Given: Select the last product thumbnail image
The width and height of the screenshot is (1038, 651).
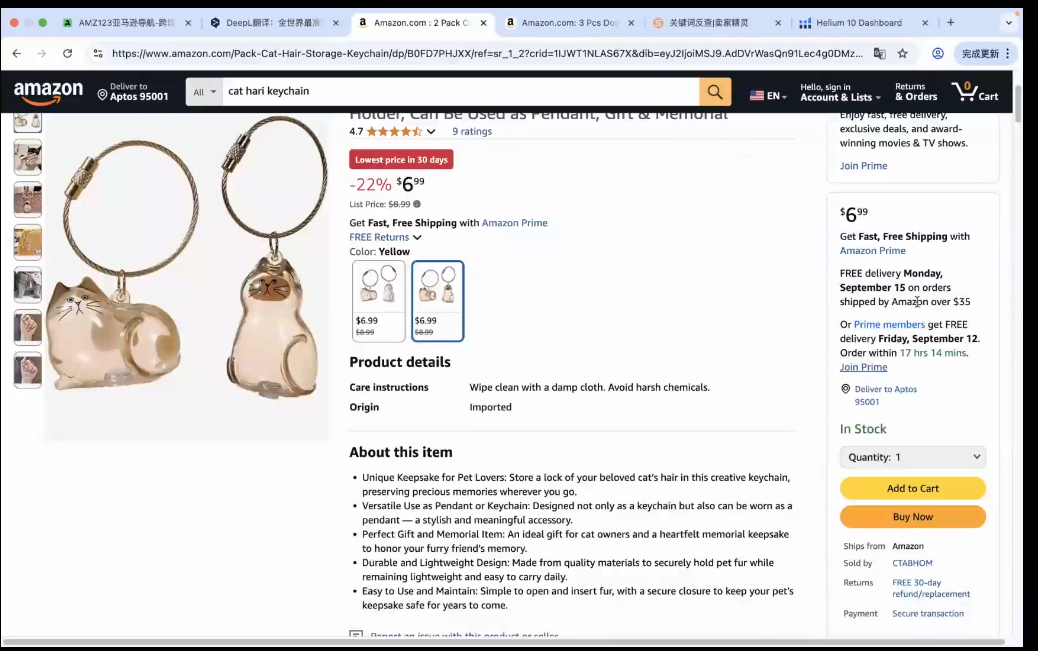Looking at the screenshot, I should pos(28,370).
